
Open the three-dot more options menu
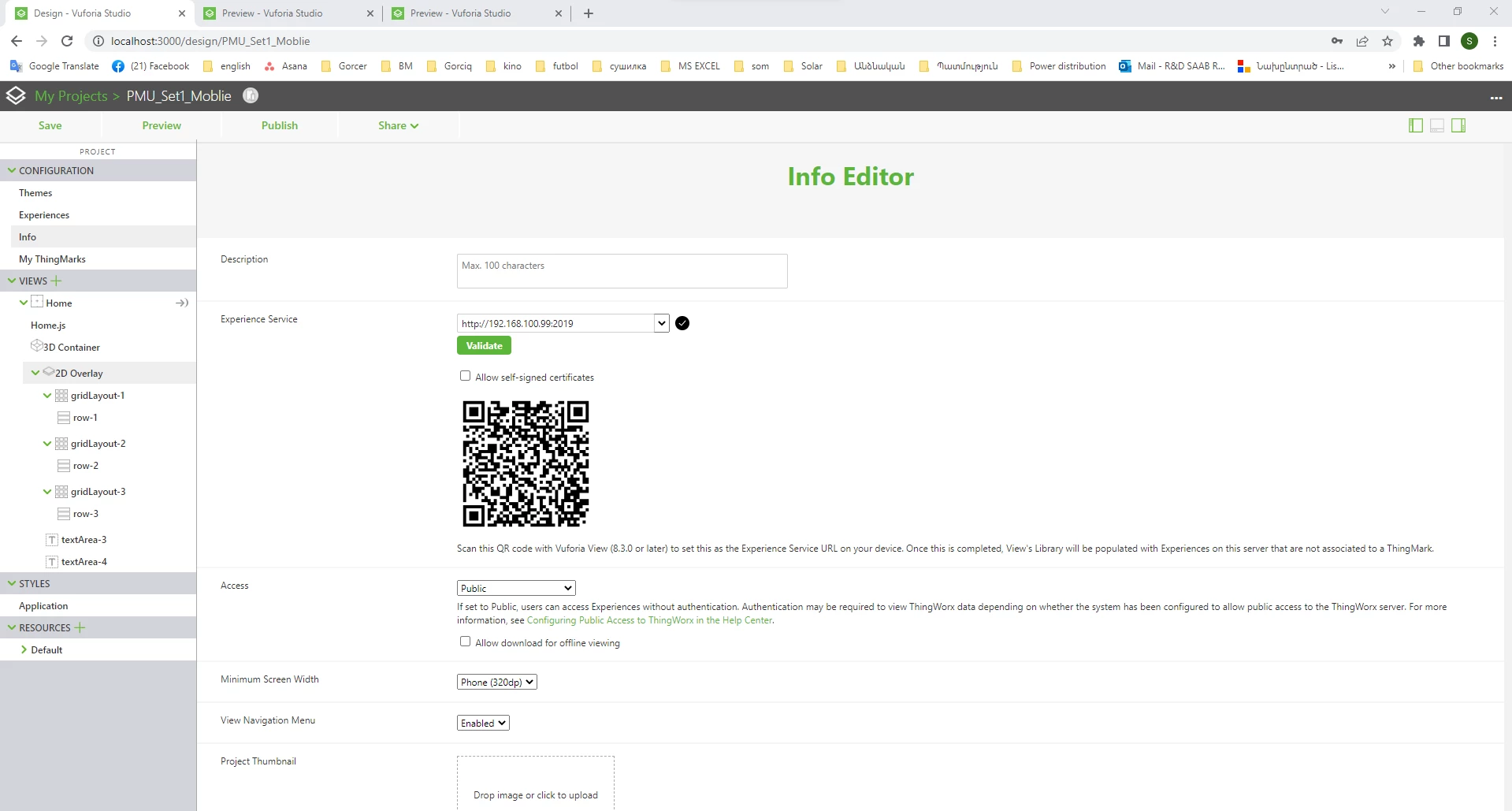point(1496,98)
